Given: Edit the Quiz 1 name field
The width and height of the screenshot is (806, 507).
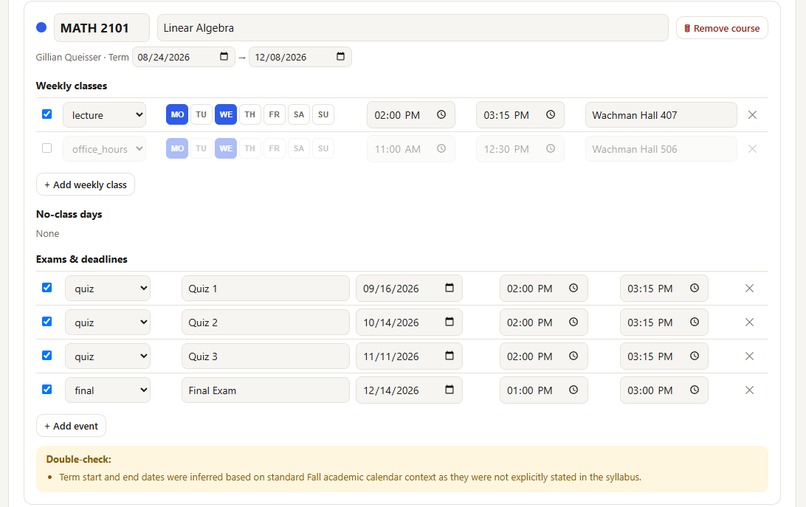Looking at the screenshot, I should (265, 288).
